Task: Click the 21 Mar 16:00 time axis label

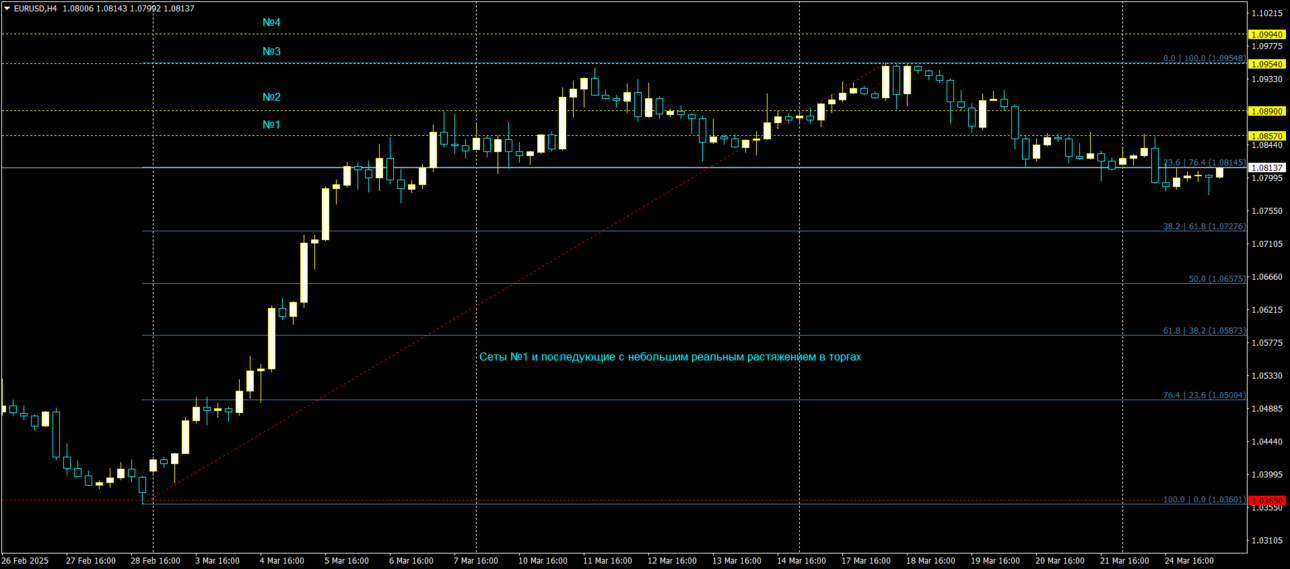Action: (x=1123, y=561)
